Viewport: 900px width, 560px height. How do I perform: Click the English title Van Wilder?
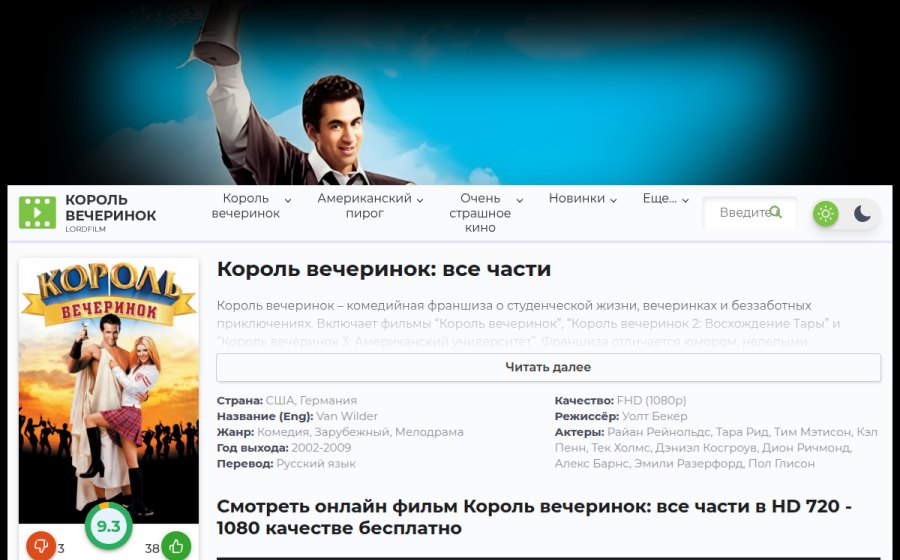tap(347, 416)
